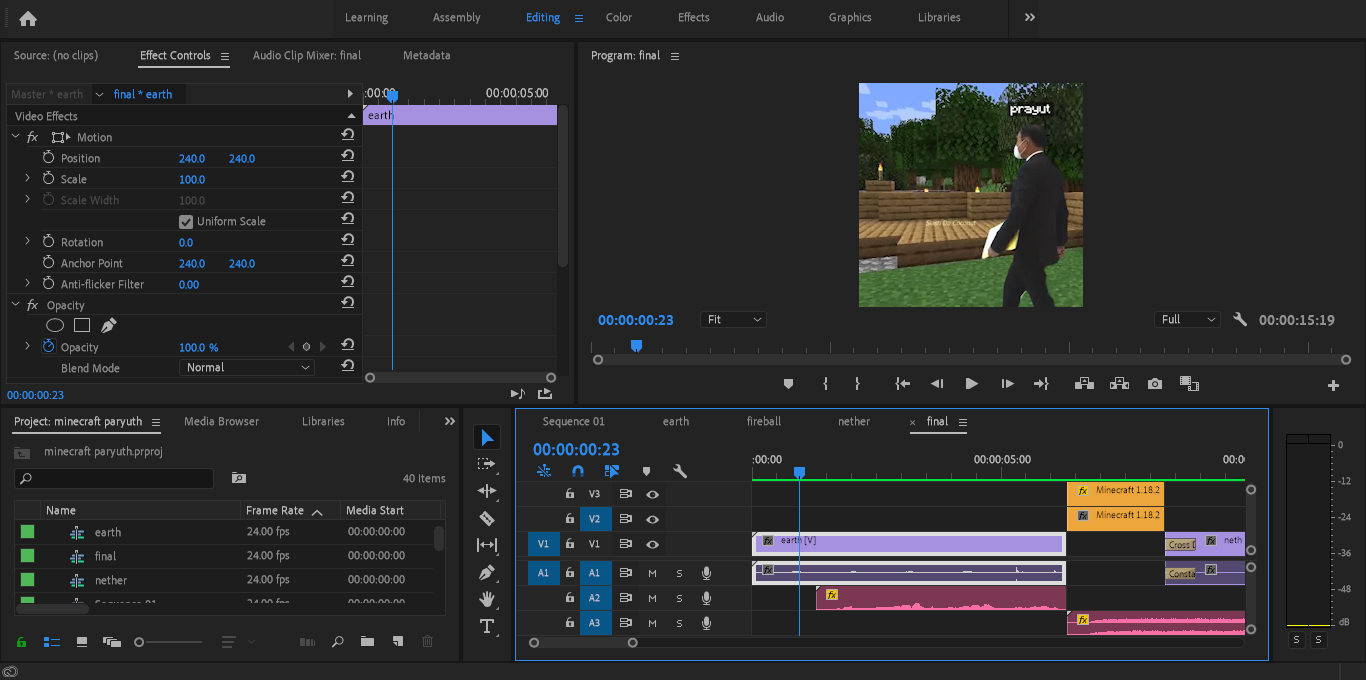Toggle V1 track visibility eye
Screen dimensions: 1366x680
coord(652,544)
